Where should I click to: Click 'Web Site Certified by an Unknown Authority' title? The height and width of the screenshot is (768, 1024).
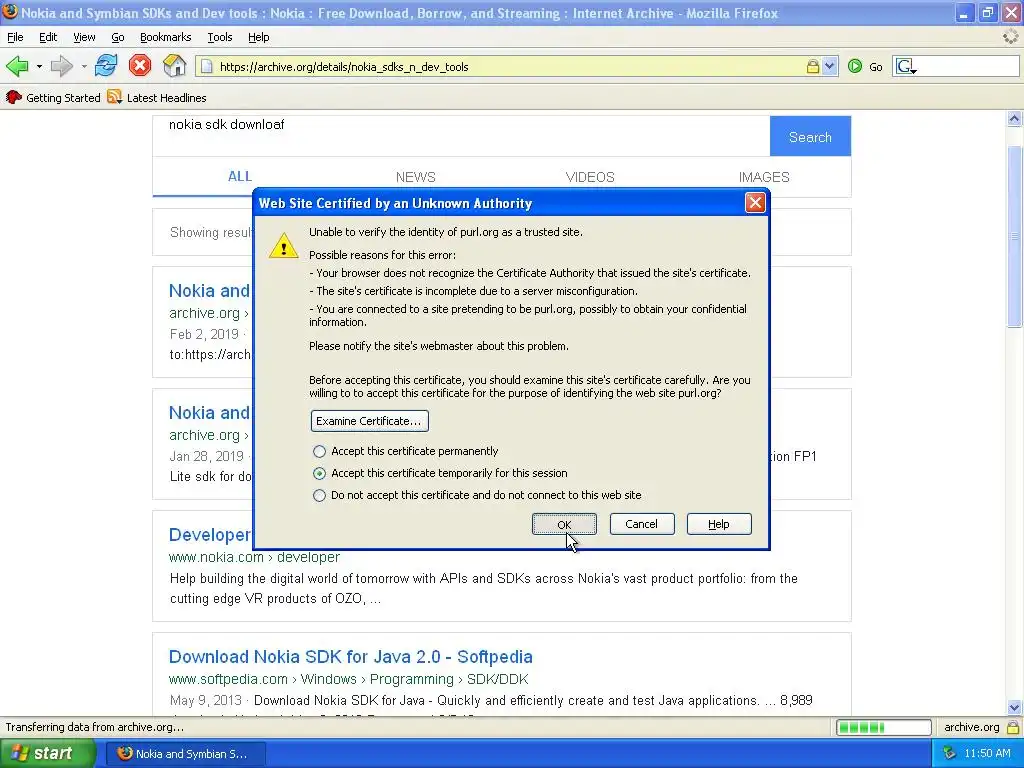[x=395, y=203]
